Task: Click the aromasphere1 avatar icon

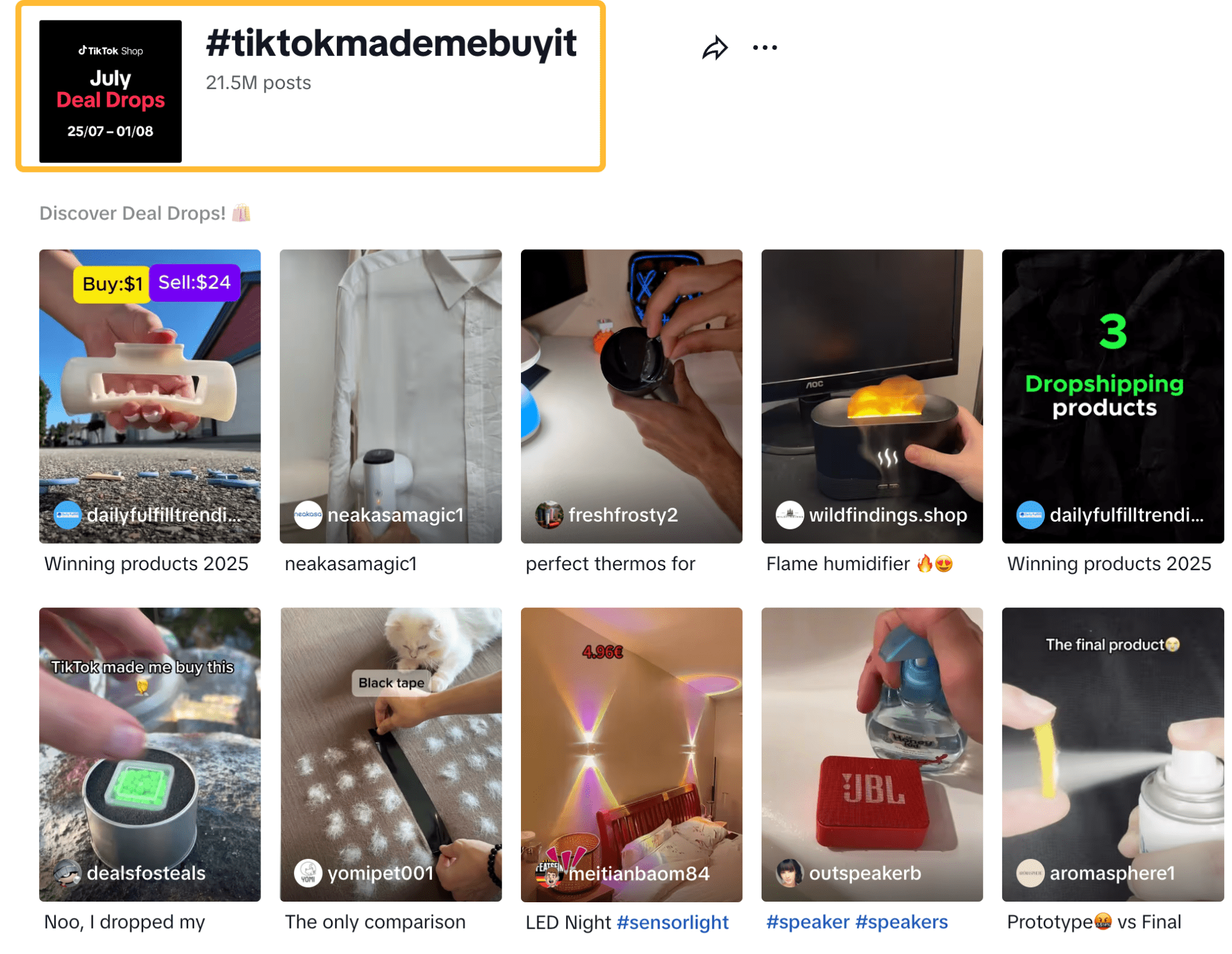Action: point(1030,873)
